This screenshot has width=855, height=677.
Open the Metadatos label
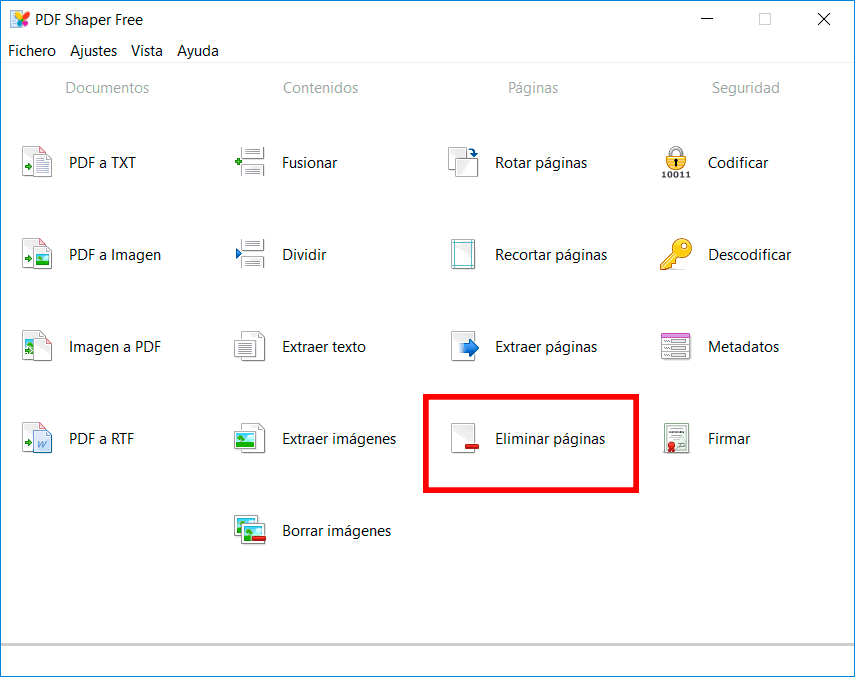pyautogui.click(x=743, y=347)
